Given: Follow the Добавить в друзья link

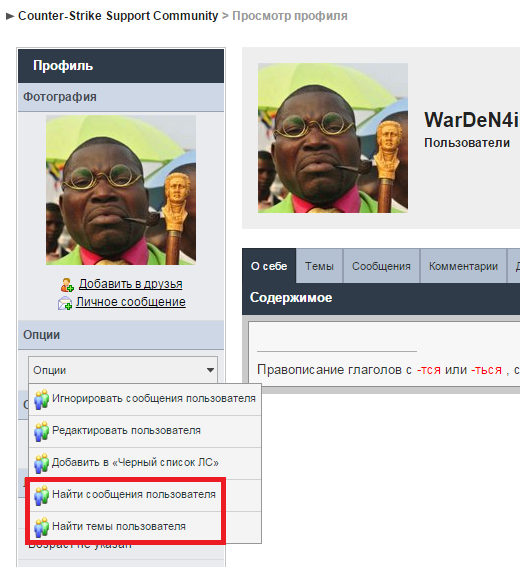Looking at the screenshot, I should click(131, 284).
